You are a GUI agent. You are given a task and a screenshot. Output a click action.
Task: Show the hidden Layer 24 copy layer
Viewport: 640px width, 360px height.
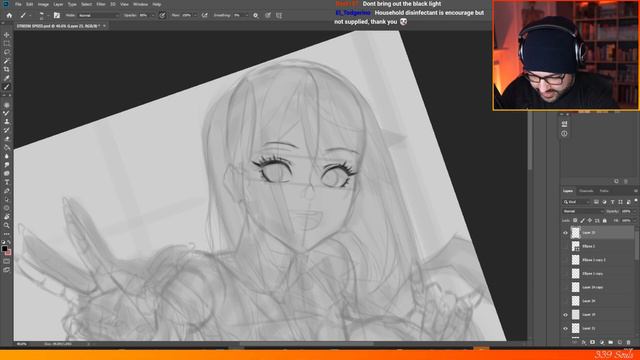(565, 287)
